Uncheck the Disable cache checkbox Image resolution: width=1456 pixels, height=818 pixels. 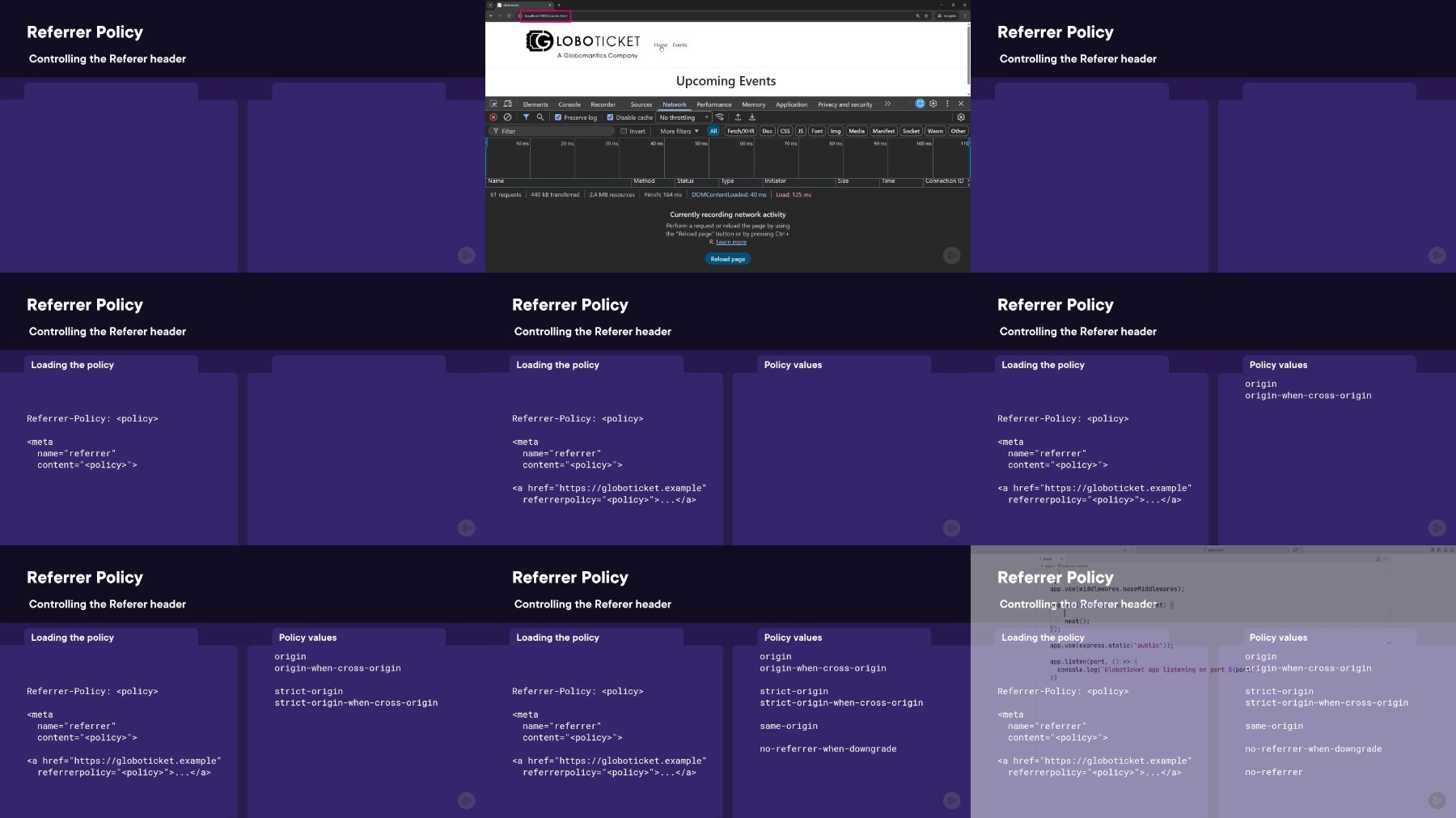pos(611,117)
